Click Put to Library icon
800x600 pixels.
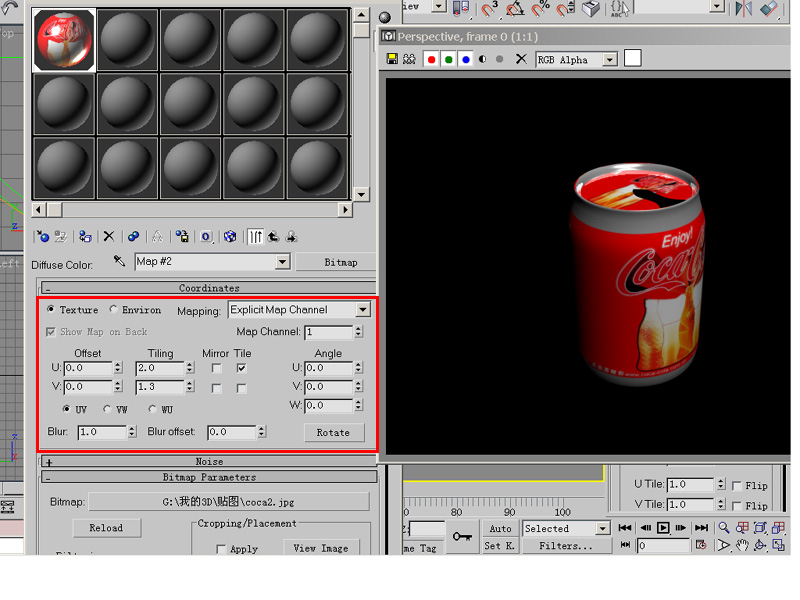pyautogui.click(x=182, y=236)
